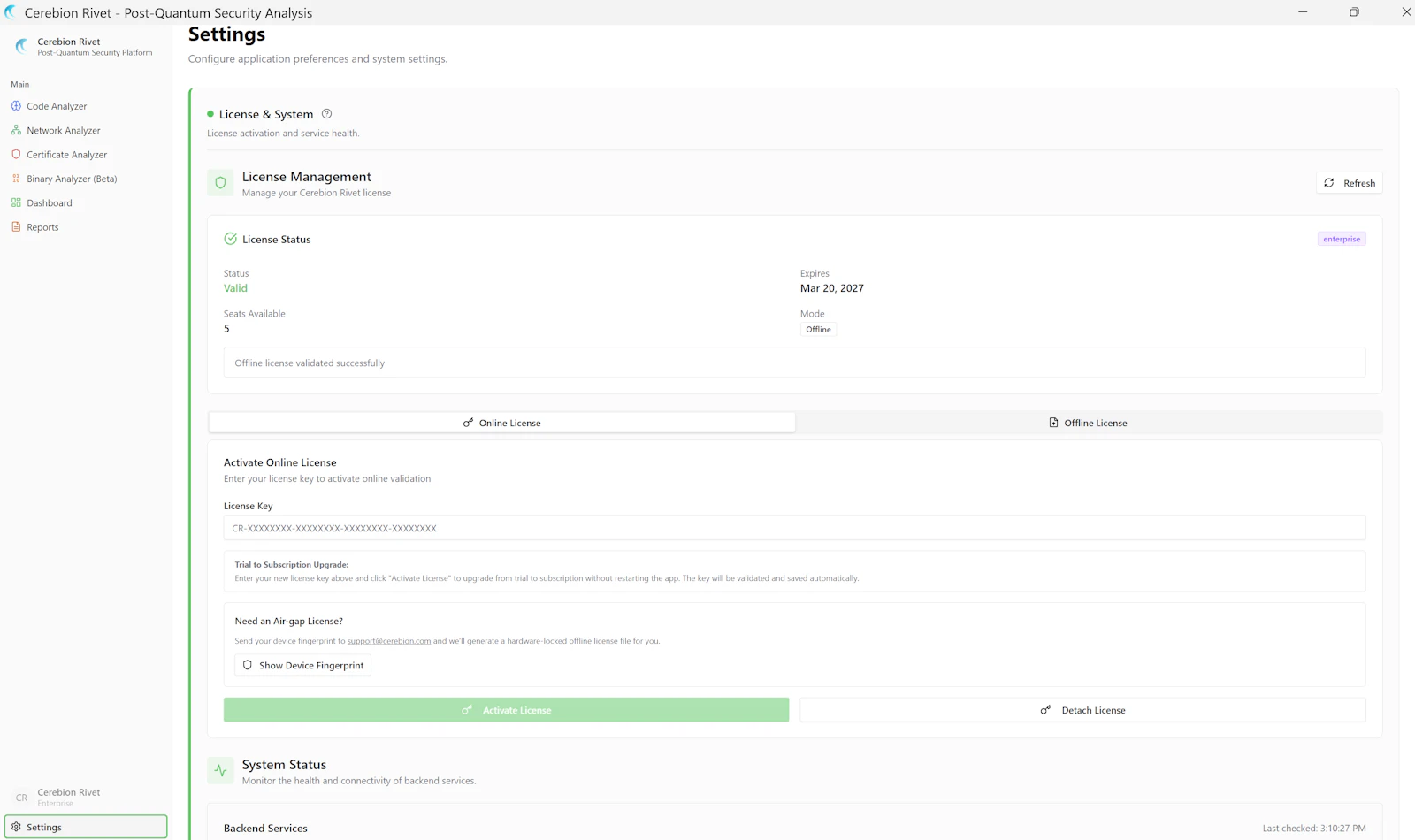The image size is (1415, 840).
Task: Click the License & System section title
Action: pos(265,114)
